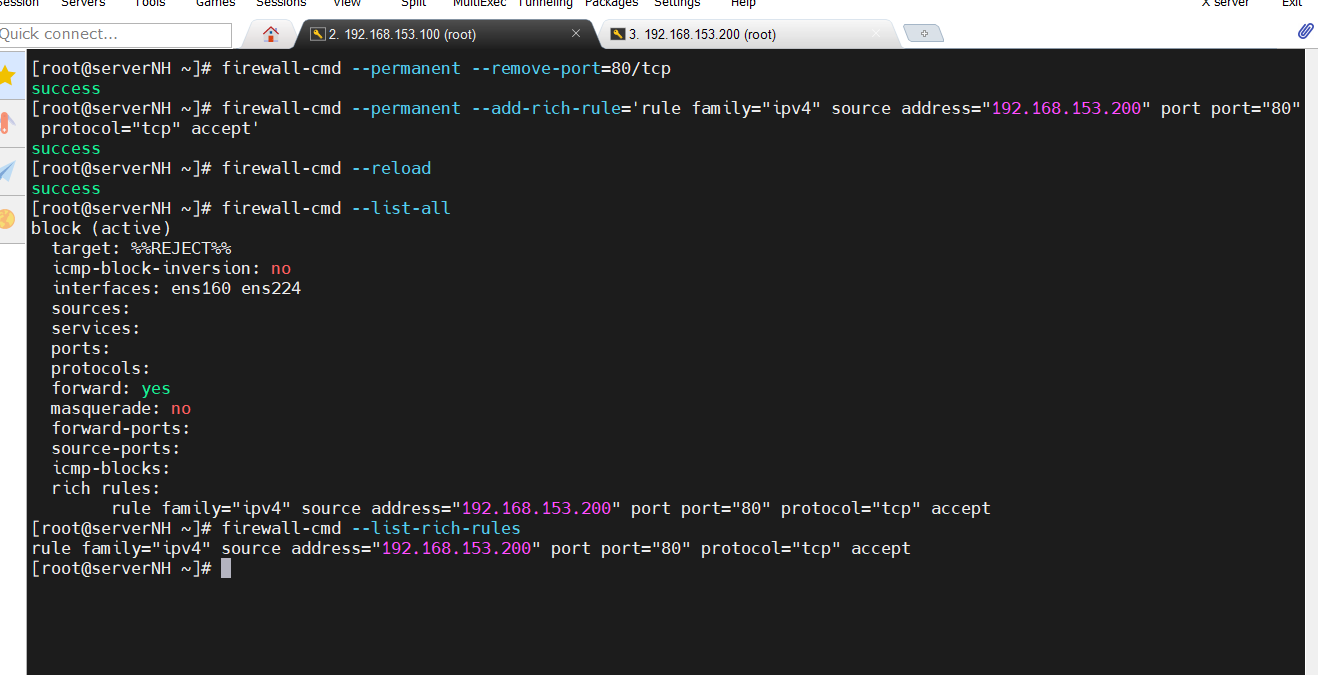This screenshot has height=675, width=1318.
Task: Open the Macros paper-plane sidebar tab
Action: (x=8, y=171)
